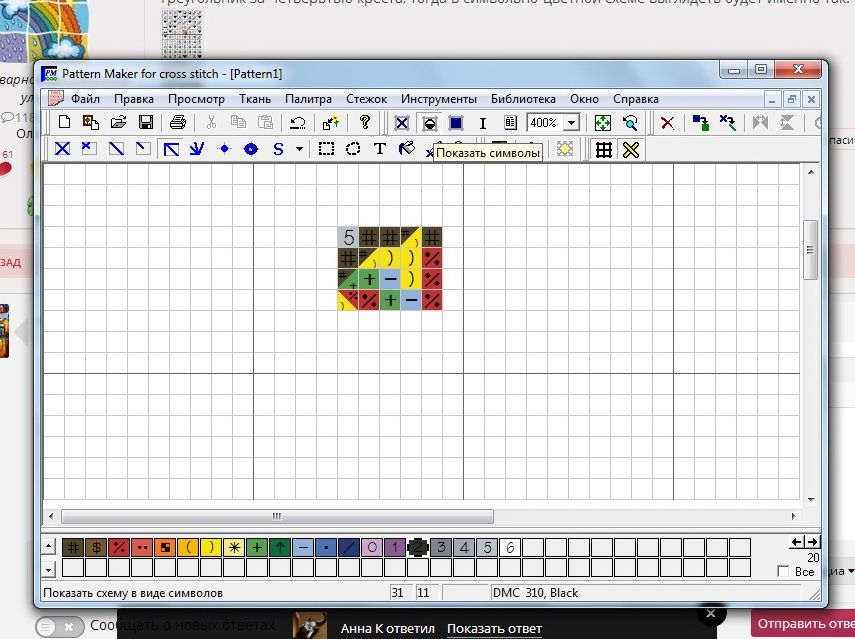Click the Print icon in toolbar
Image resolution: width=855 pixels, height=639 pixels.
coord(178,123)
